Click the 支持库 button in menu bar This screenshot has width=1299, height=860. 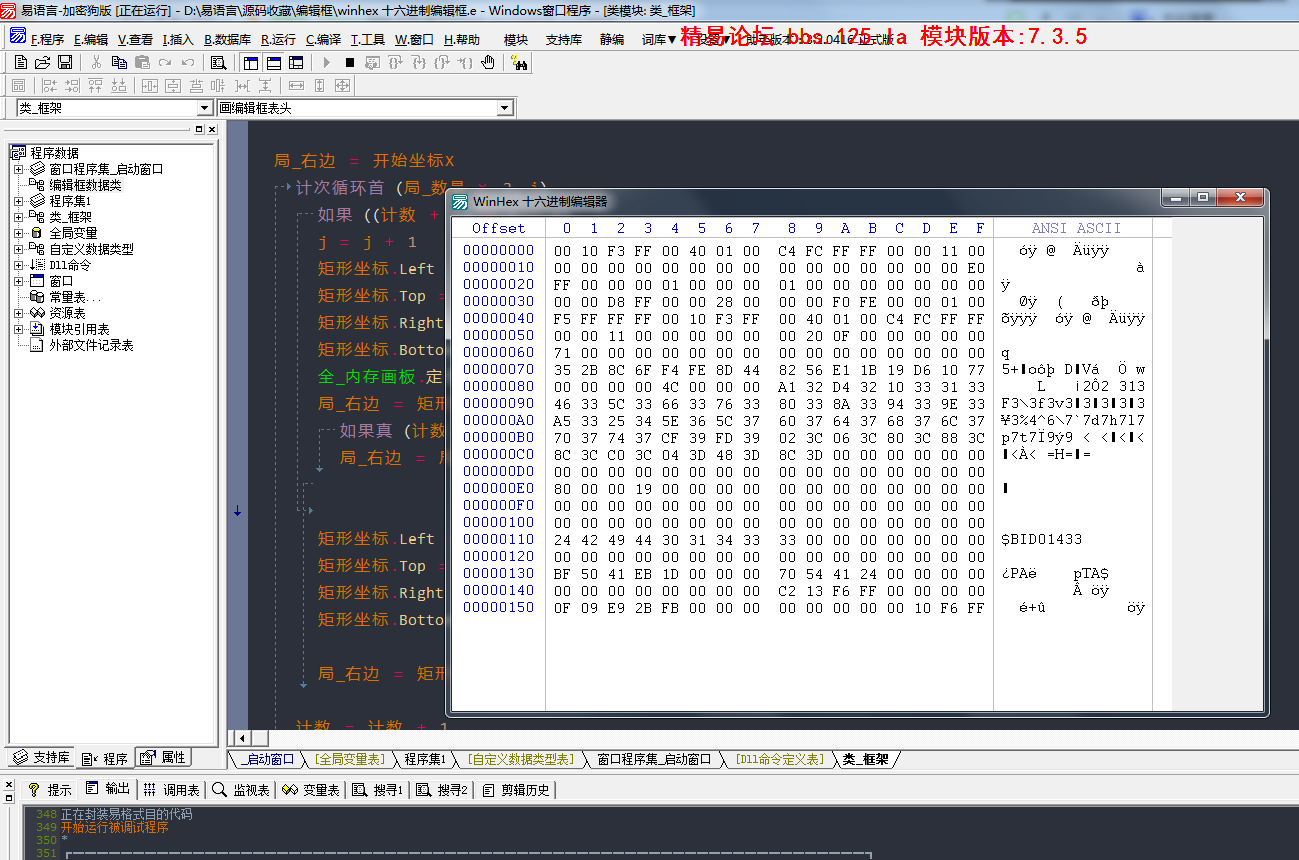pyautogui.click(x=564, y=40)
